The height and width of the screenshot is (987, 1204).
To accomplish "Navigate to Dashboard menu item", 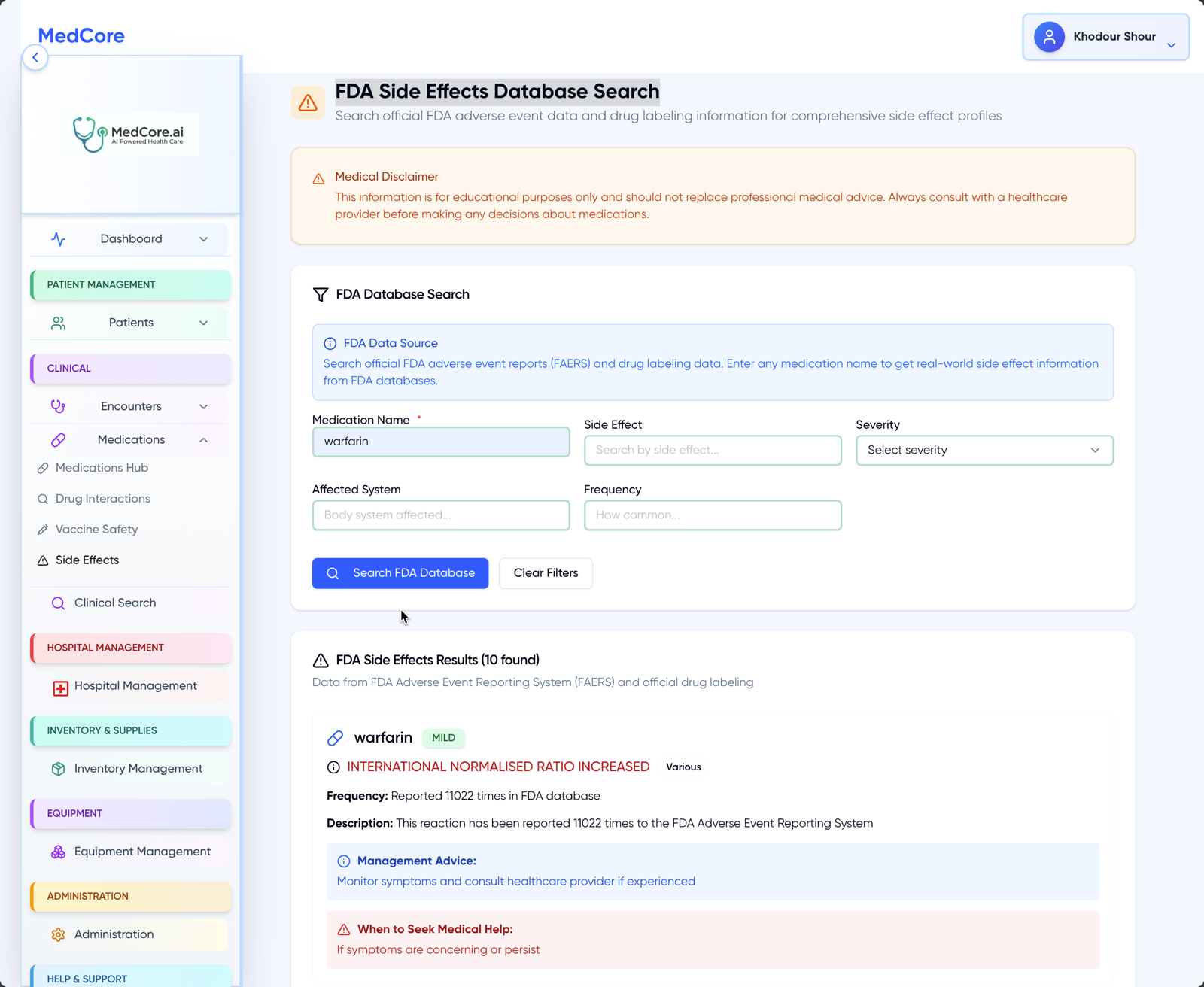I will (x=130, y=239).
